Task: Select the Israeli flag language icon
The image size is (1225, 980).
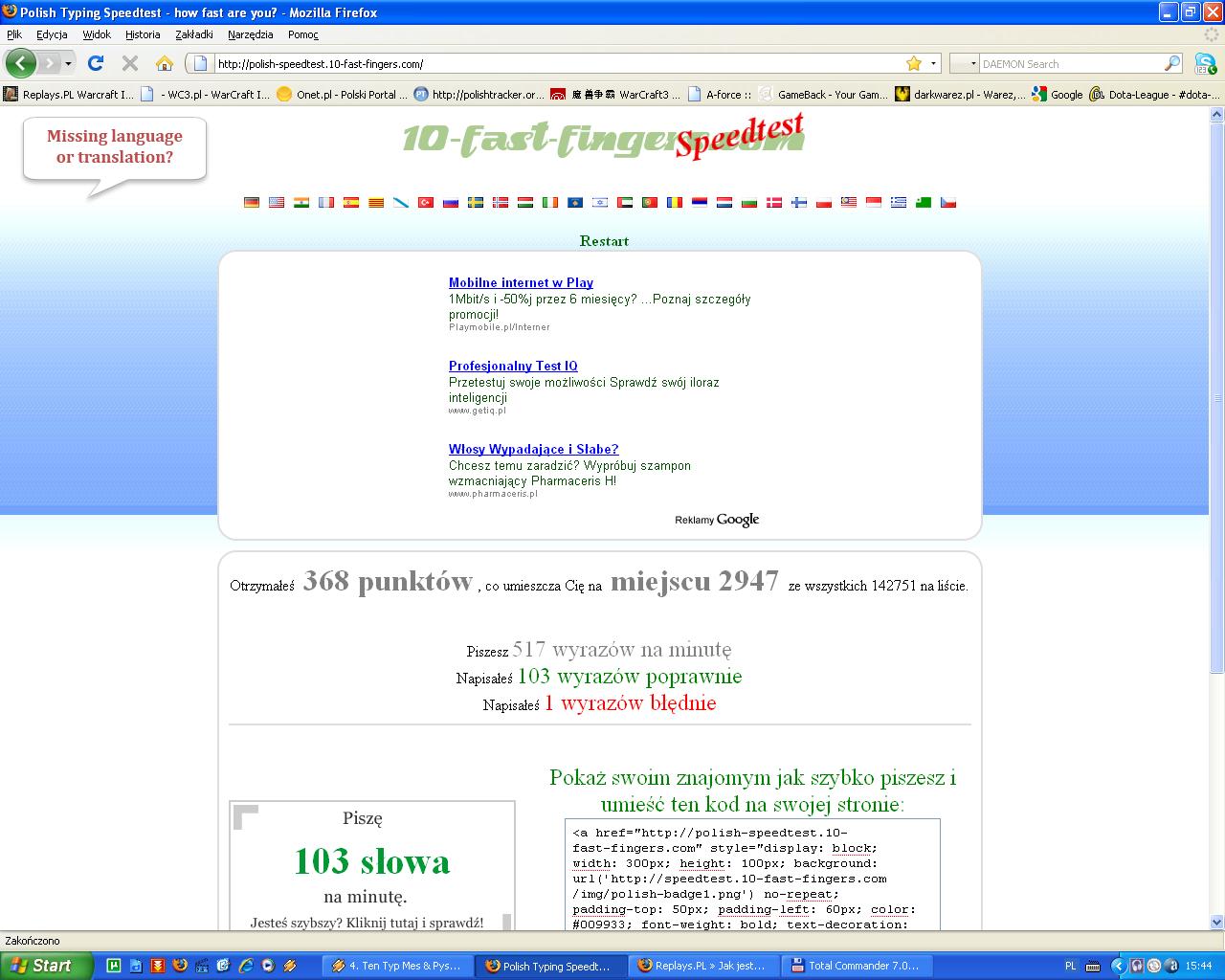Action: click(600, 202)
